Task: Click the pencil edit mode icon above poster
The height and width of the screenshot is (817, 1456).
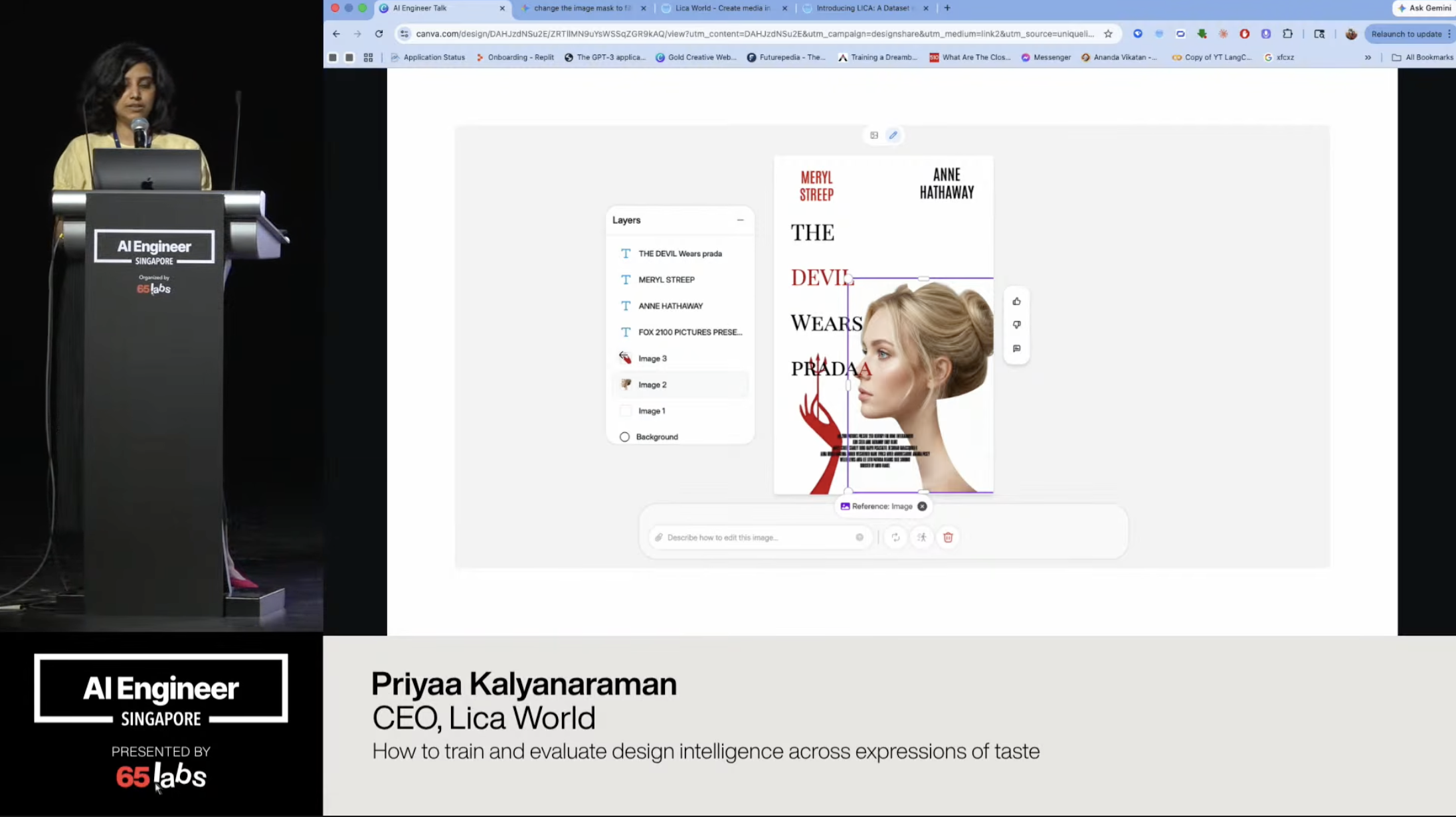Action: tap(893, 135)
